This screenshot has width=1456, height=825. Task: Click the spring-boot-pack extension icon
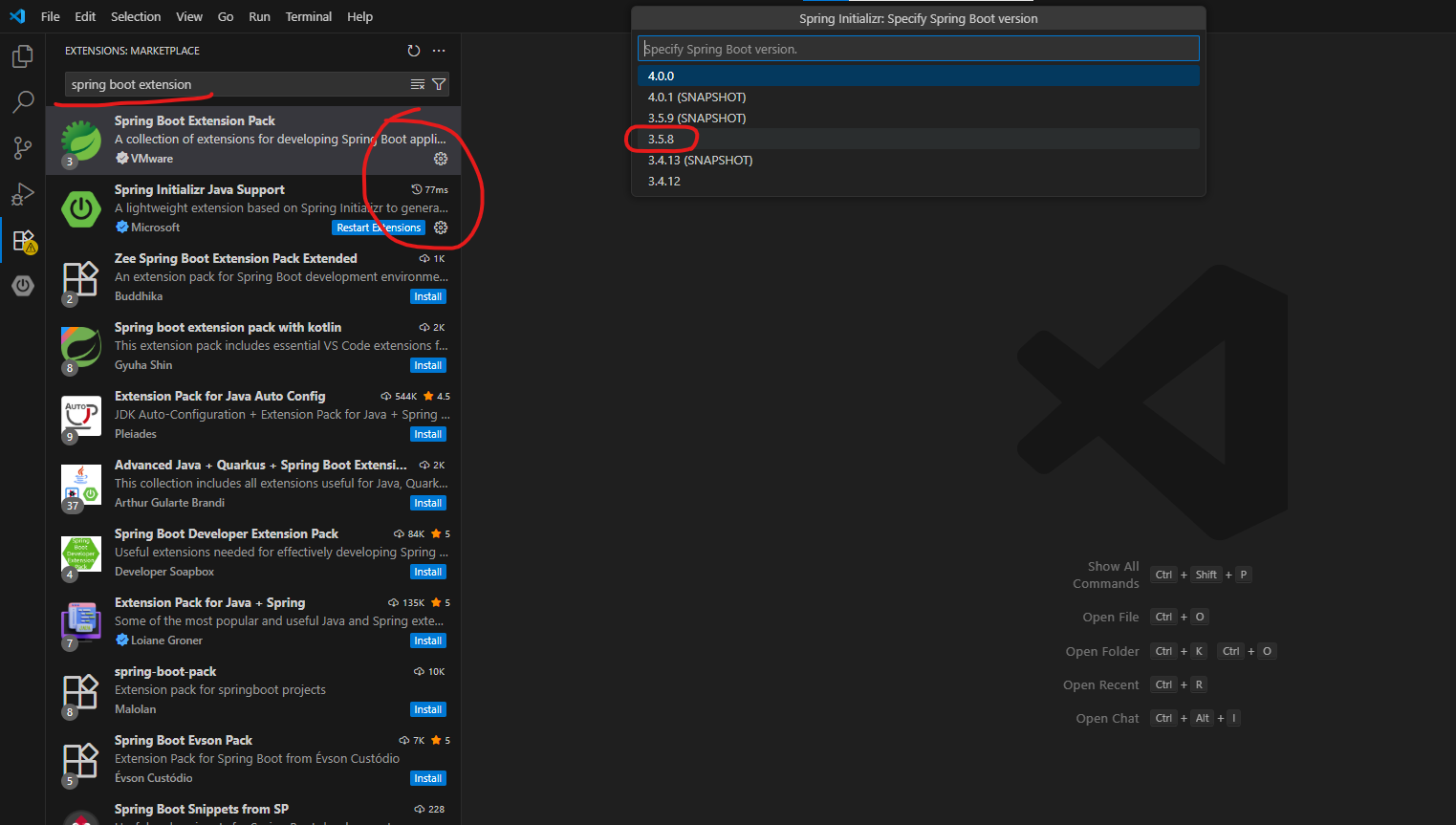pyautogui.click(x=81, y=691)
